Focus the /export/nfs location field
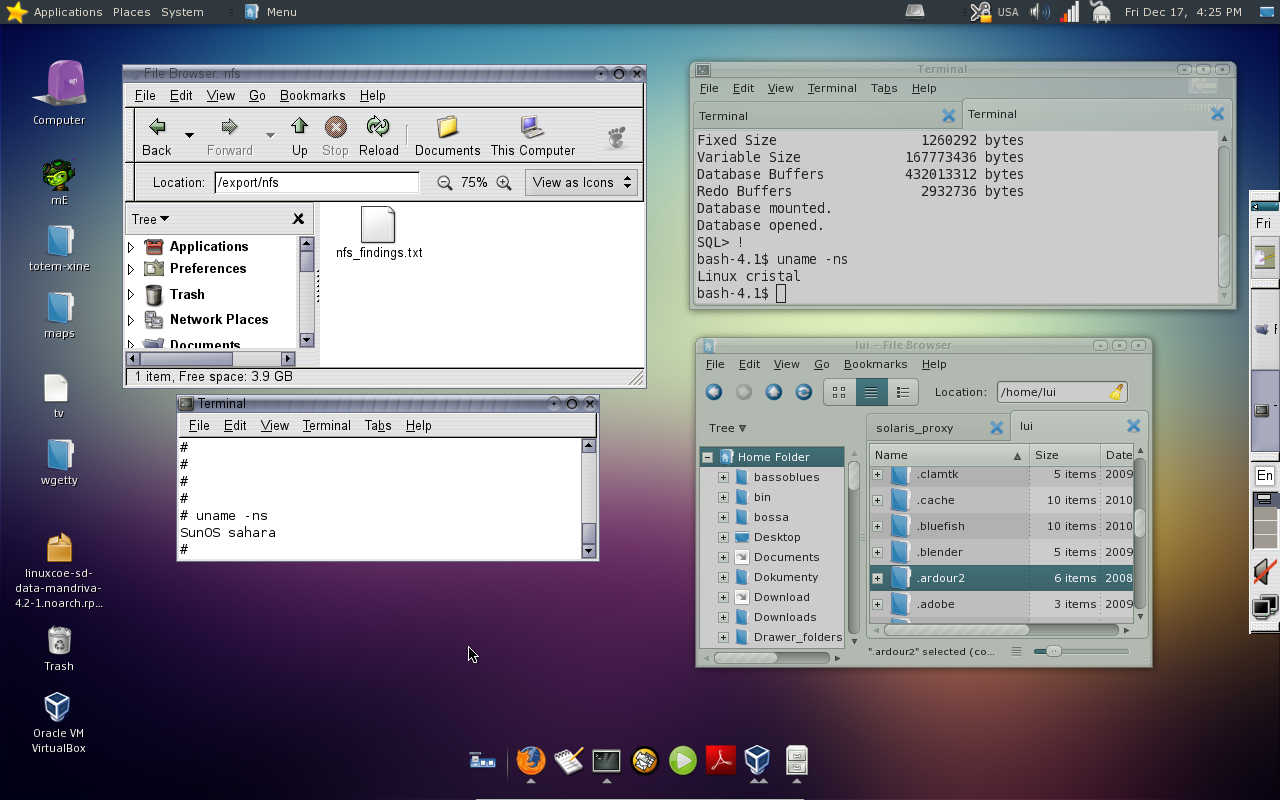 (316, 182)
